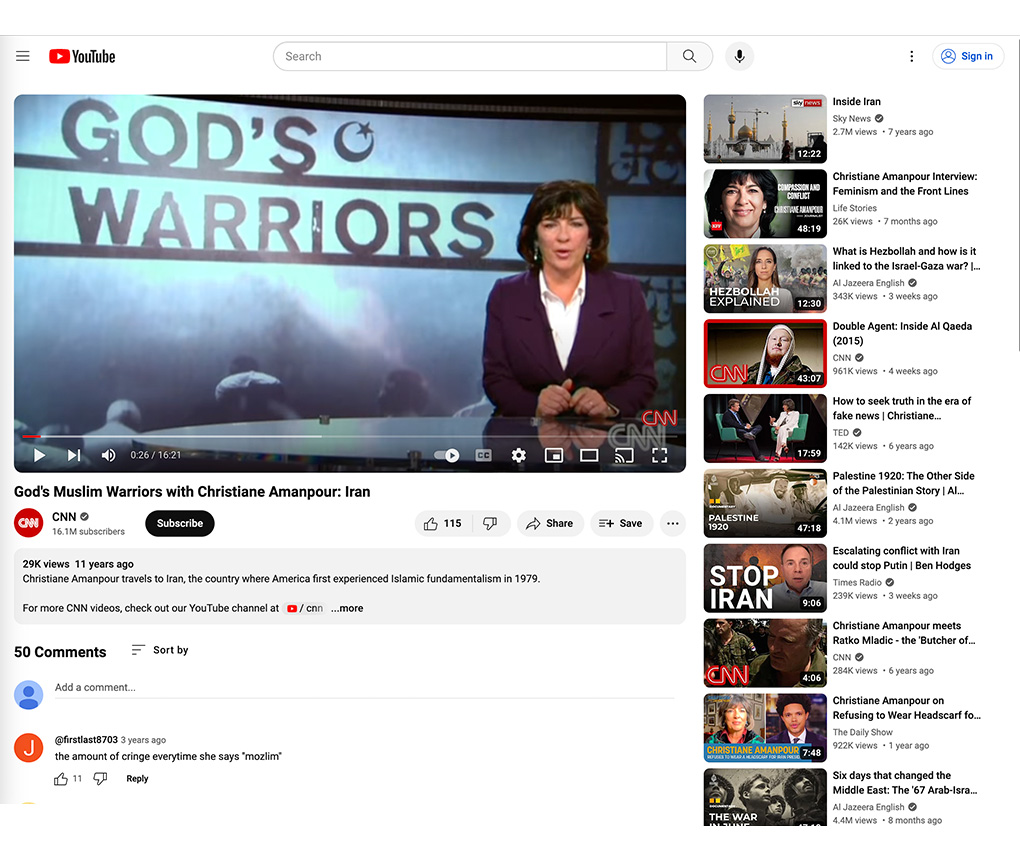Open Palestine 1920 video thumbnail
1020x865 pixels.
coord(765,503)
